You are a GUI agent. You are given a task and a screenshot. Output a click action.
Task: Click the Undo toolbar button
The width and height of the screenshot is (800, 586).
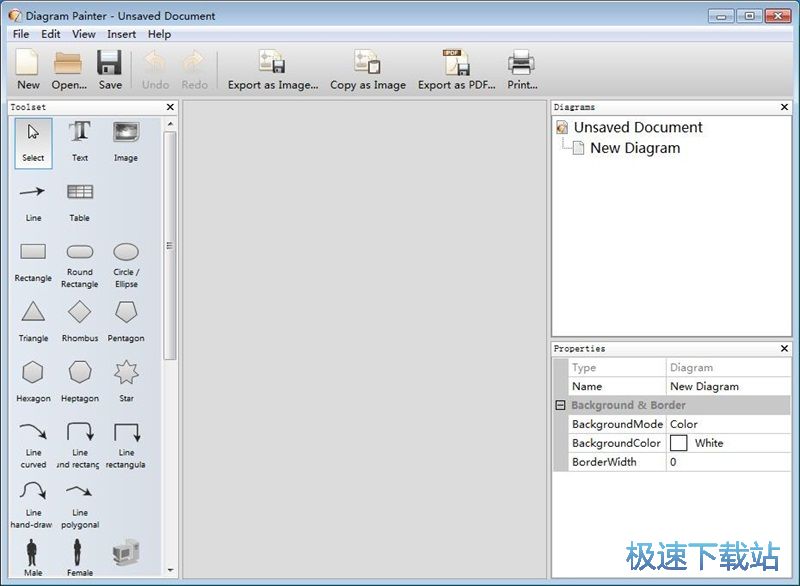(x=155, y=70)
